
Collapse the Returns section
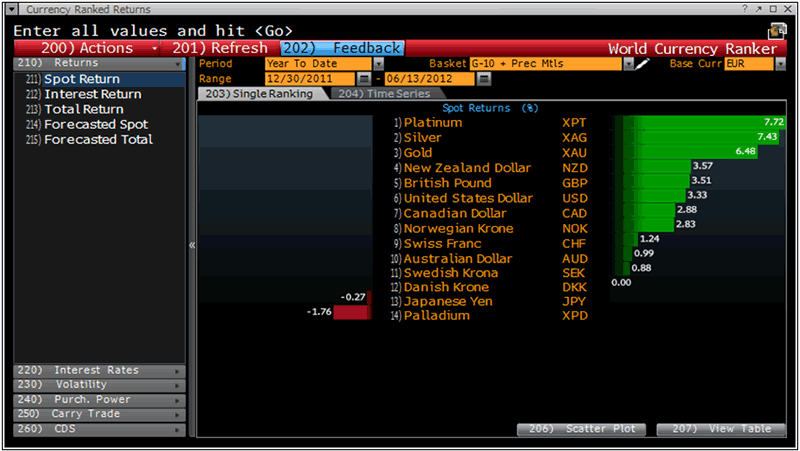[x=99, y=63]
